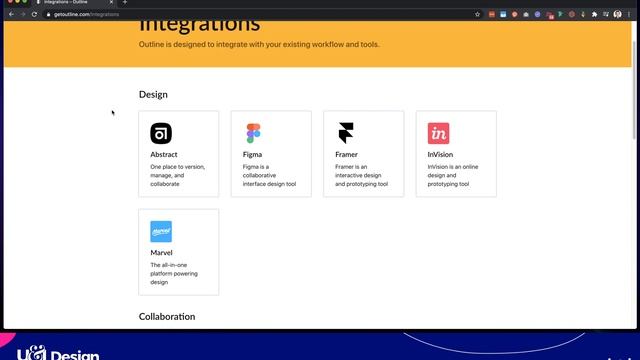Click the purple circle extension icon
The height and width of the screenshot is (360, 640).
click(538, 14)
